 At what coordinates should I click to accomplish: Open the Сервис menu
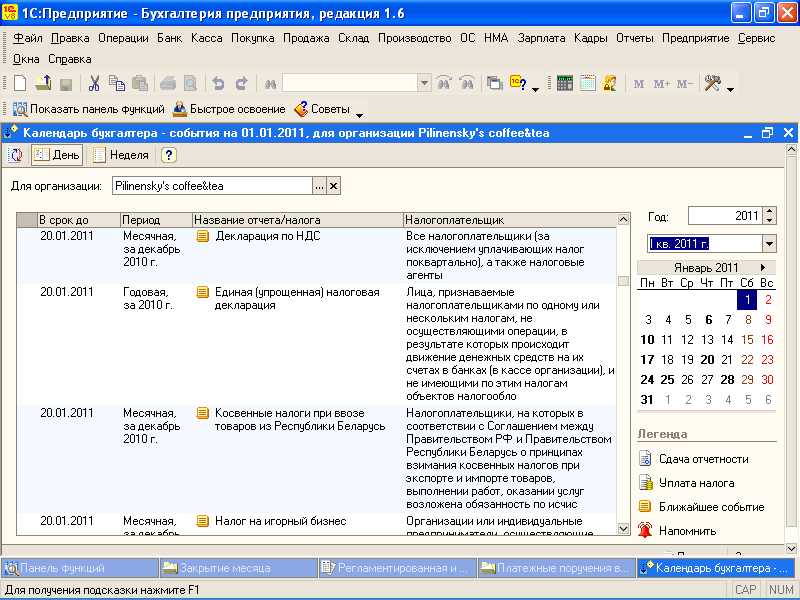point(756,38)
